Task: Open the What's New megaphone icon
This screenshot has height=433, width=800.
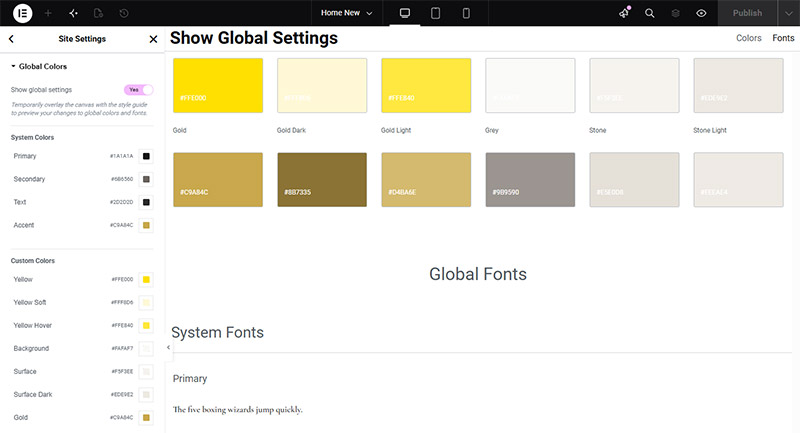Action: (624, 13)
